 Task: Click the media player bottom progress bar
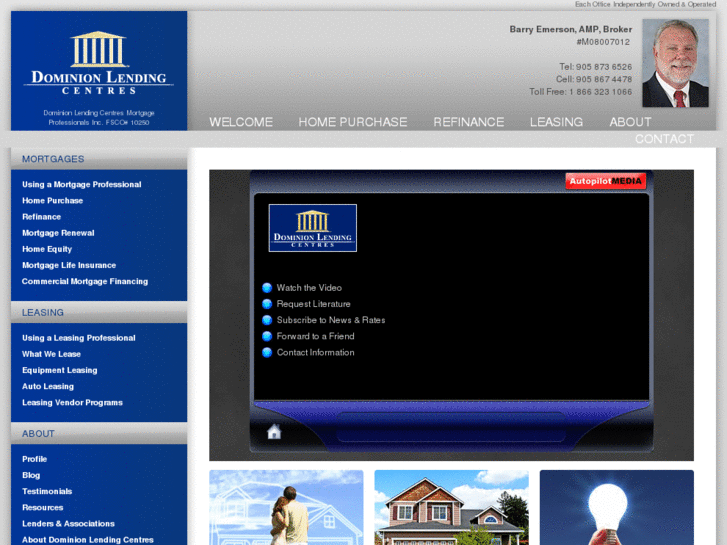pos(451,428)
